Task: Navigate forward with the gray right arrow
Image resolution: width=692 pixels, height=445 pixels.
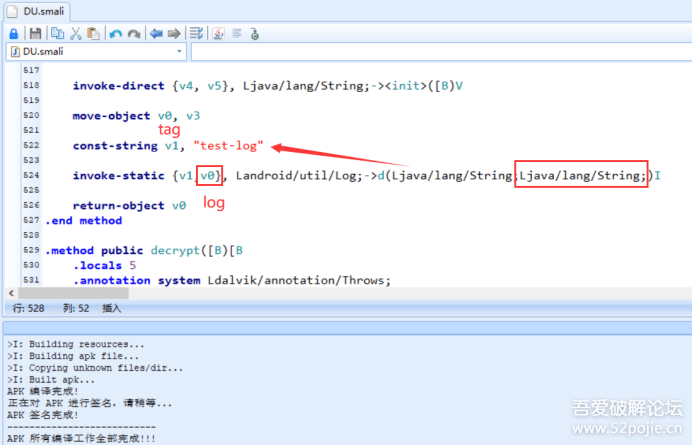Action: tap(174, 34)
